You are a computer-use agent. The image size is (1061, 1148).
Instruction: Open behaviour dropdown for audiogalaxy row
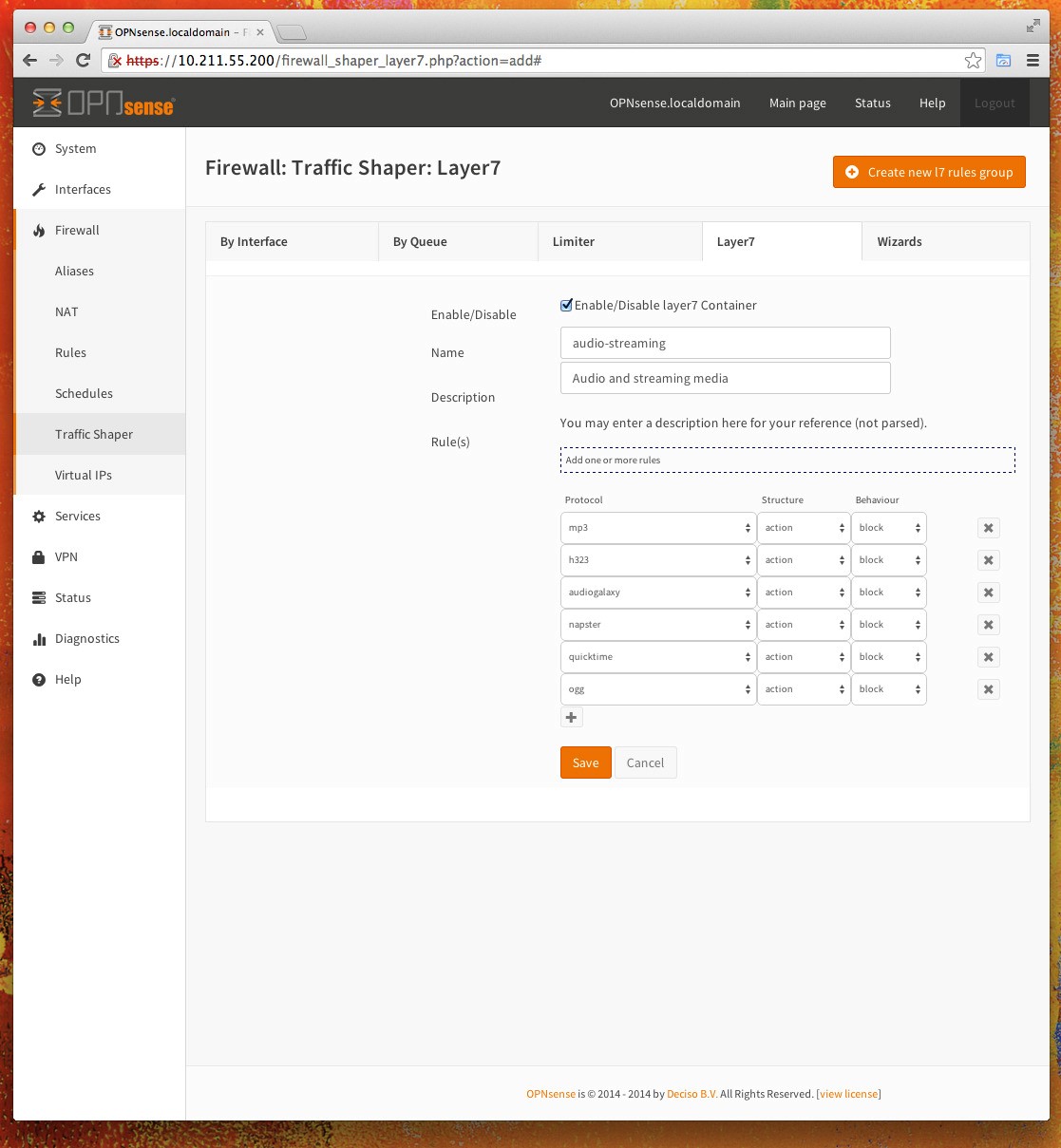pyautogui.click(x=888, y=593)
